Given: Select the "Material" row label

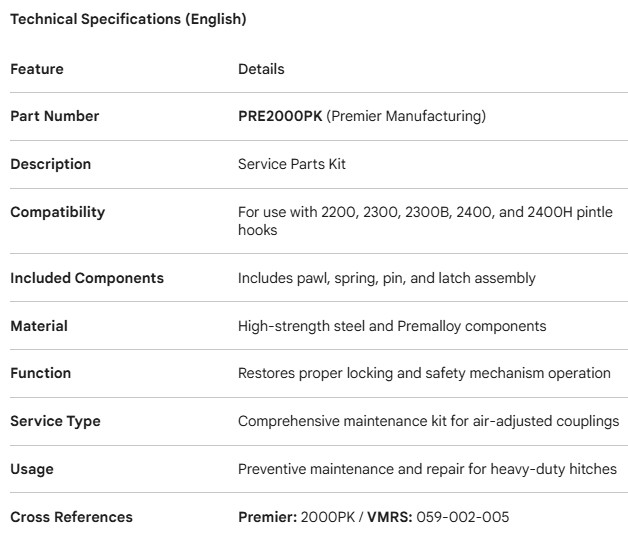Looking at the screenshot, I should pyautogui.click(x=39, y=326).
